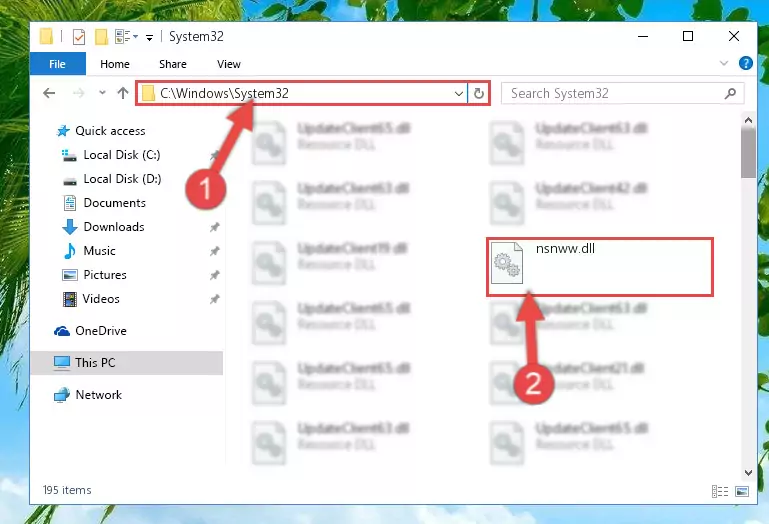The height and width of the screenshot is (524, 769).
Task: Open Local Disk (D:) in sidebar
Action: [122, 179]
